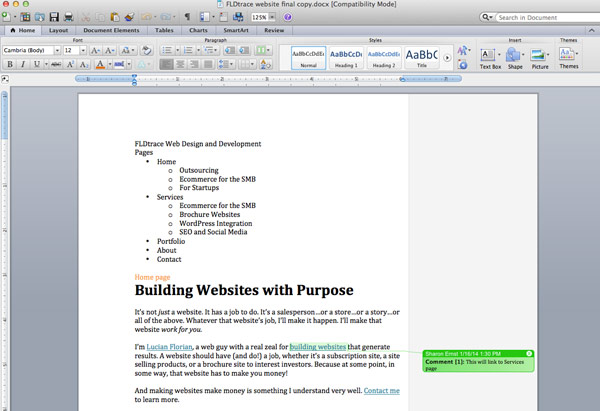Open the Change Case dropdown
Screen dimensions: 600x411
coord(127,50)
